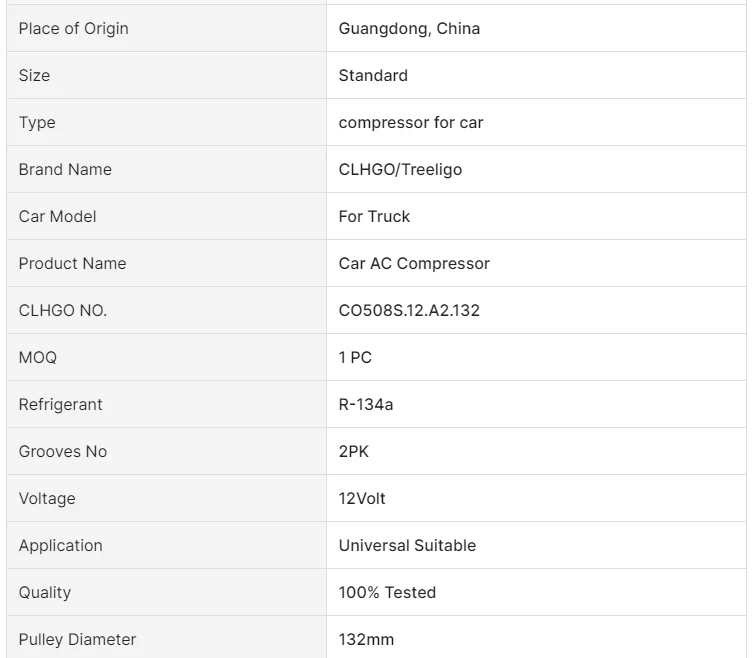Click the 'R-134a' refrigerant value
This screenshot has height=658, width=753.
[x=367, y=404]
